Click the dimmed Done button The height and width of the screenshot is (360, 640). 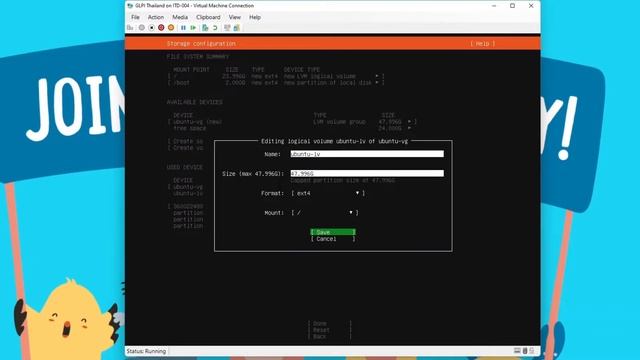click(329, 323)
